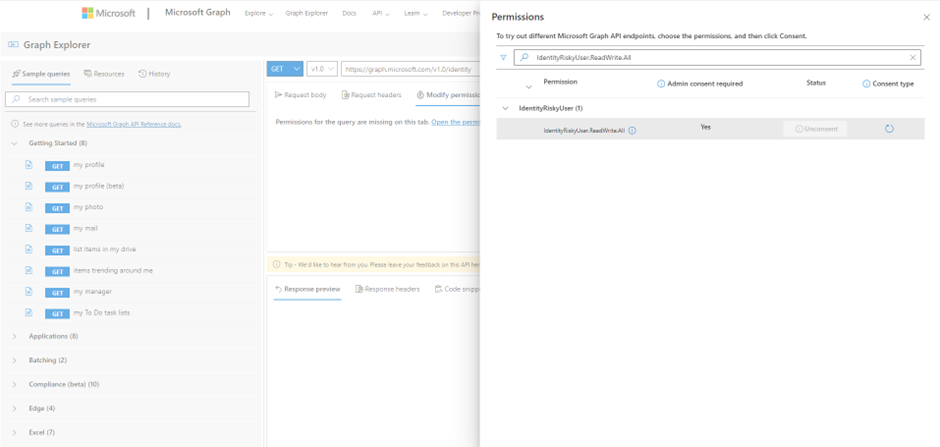Screen dimensions: 940x447
Task: Click document icon for items trending around me
Action: tap(29, 270)
